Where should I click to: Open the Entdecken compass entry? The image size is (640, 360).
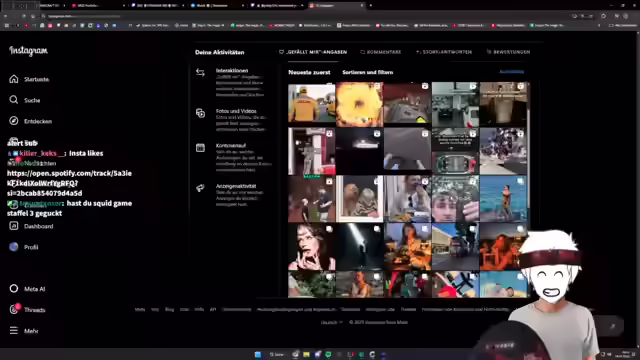[31, 121]
